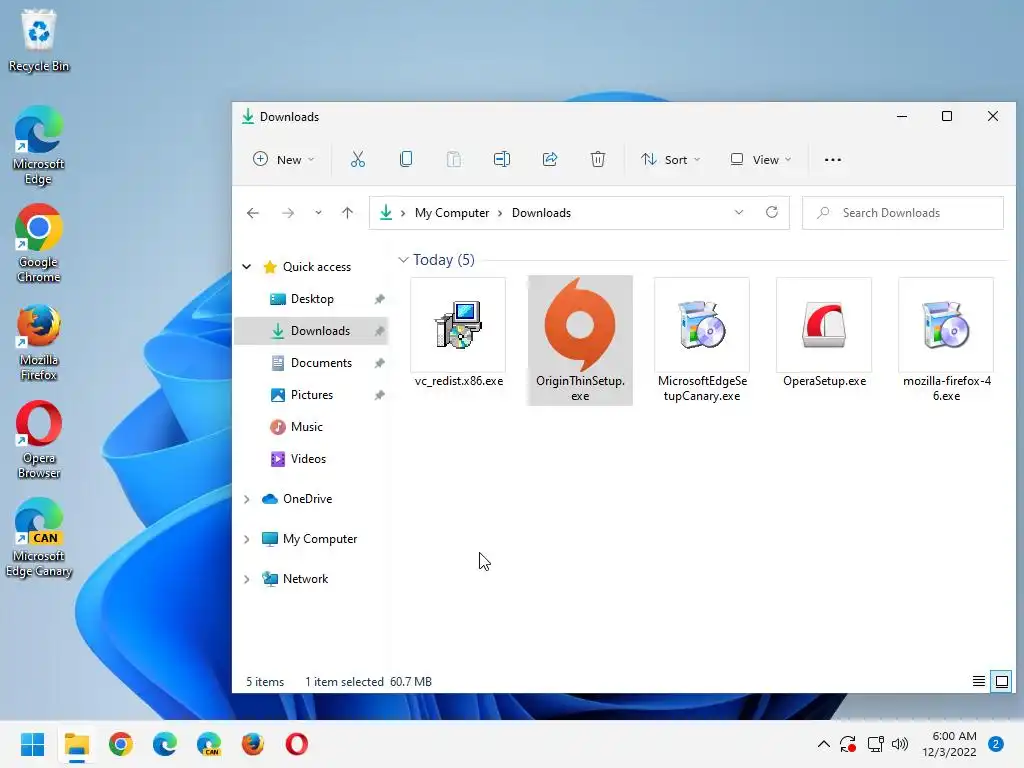Open Downloads in navigation pane

[312, 330]
